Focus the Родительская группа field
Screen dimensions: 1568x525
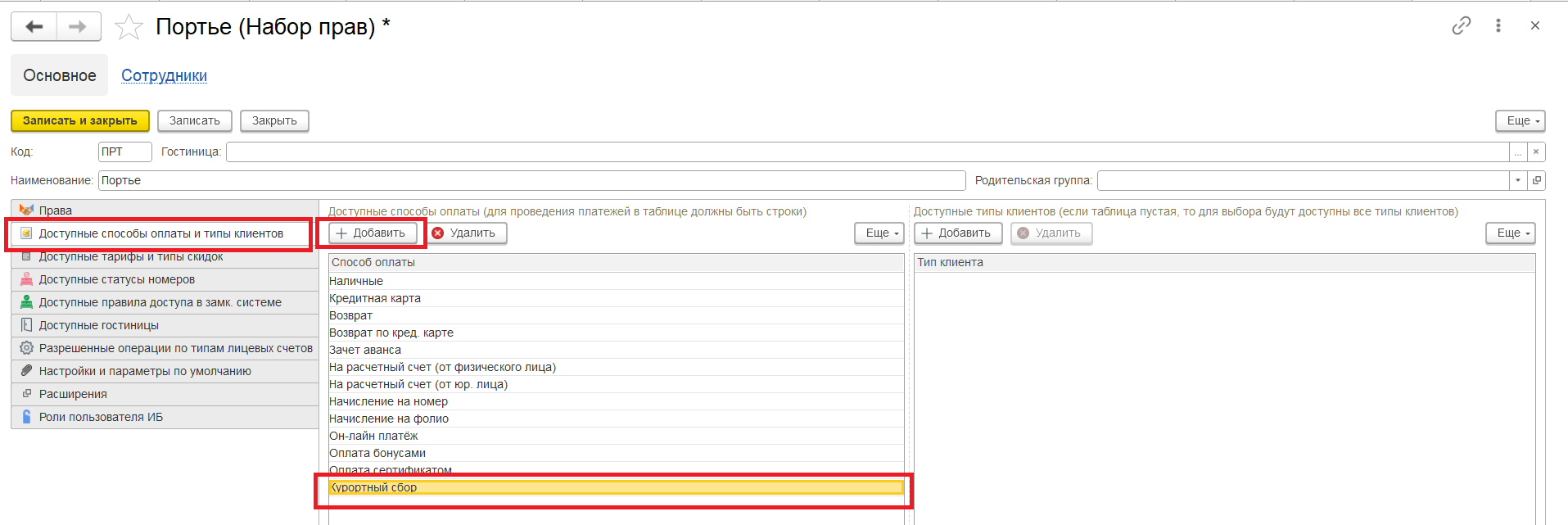[x=1304, y=180]
